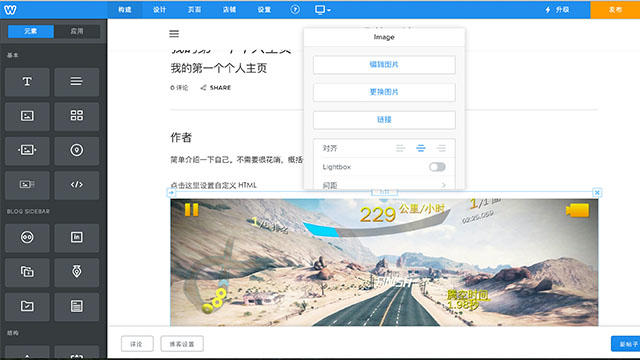
Task: Switch to the 设计 design tab
Action: [x=160, y=9]
